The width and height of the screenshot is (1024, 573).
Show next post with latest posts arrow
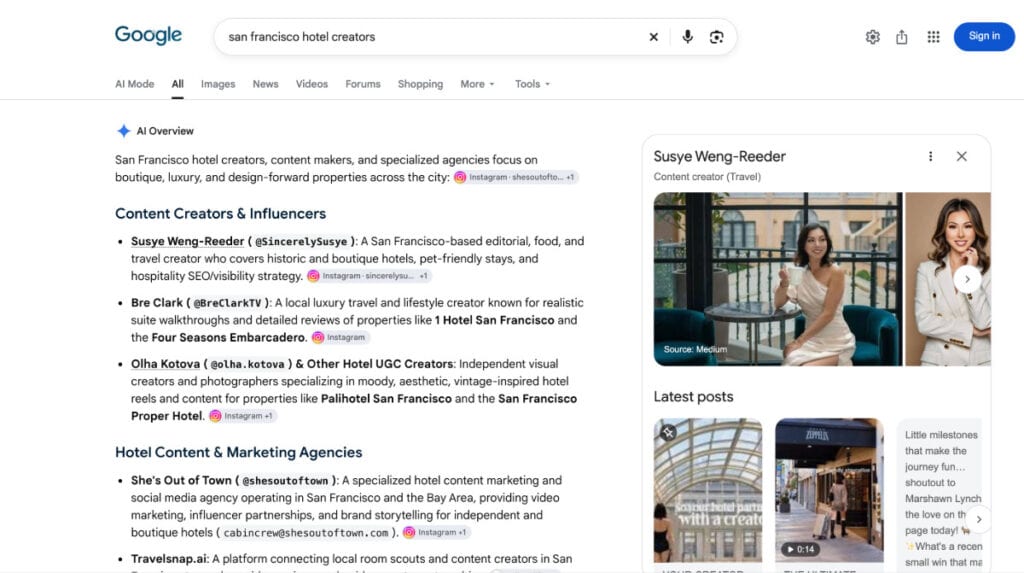978,519
